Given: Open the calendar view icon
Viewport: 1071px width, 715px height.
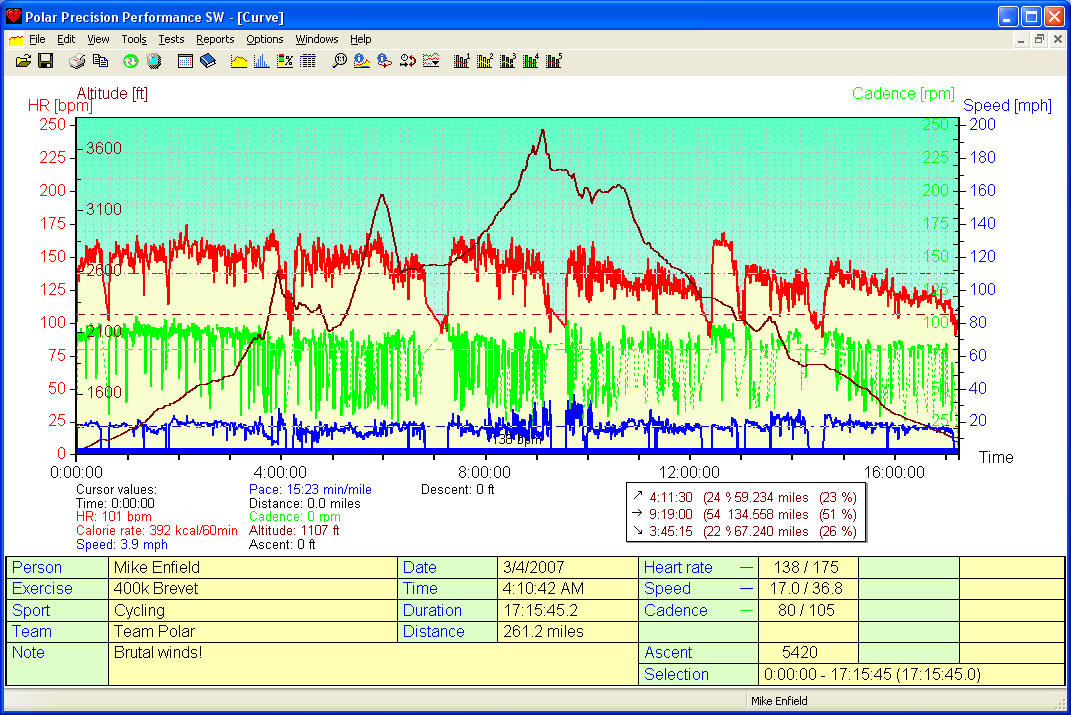Looking at the screenshot, I should click(185, 61).
